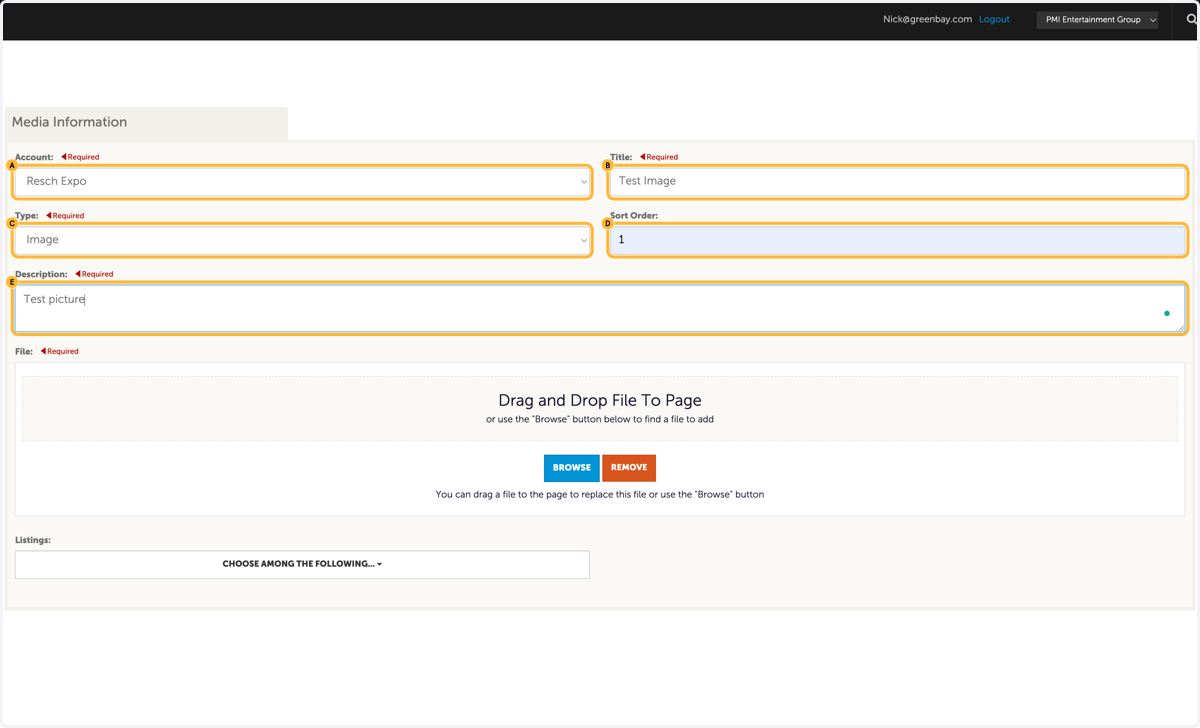Screen dimensions: 1200x728
Task: Click the Title field containing Test Image
Action: coord(897,182)
